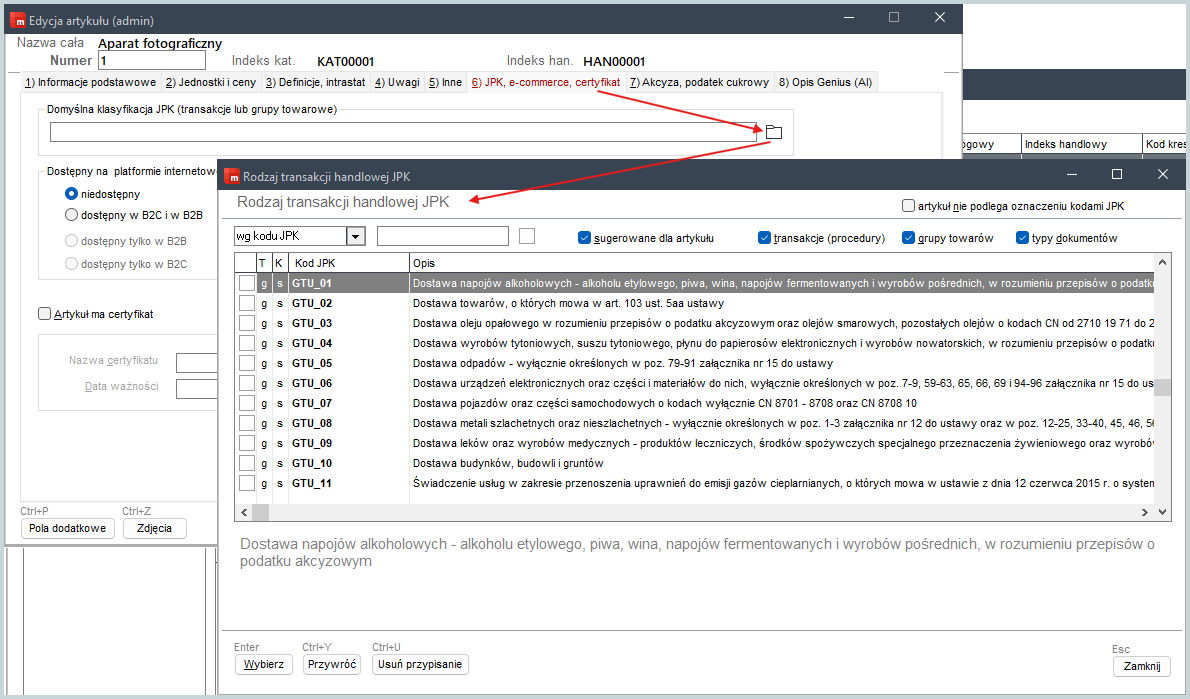Click the small square button beside search field
The height and width of the screenshot is (699, 1190).
pyautogui.click(x=527, y=236)
